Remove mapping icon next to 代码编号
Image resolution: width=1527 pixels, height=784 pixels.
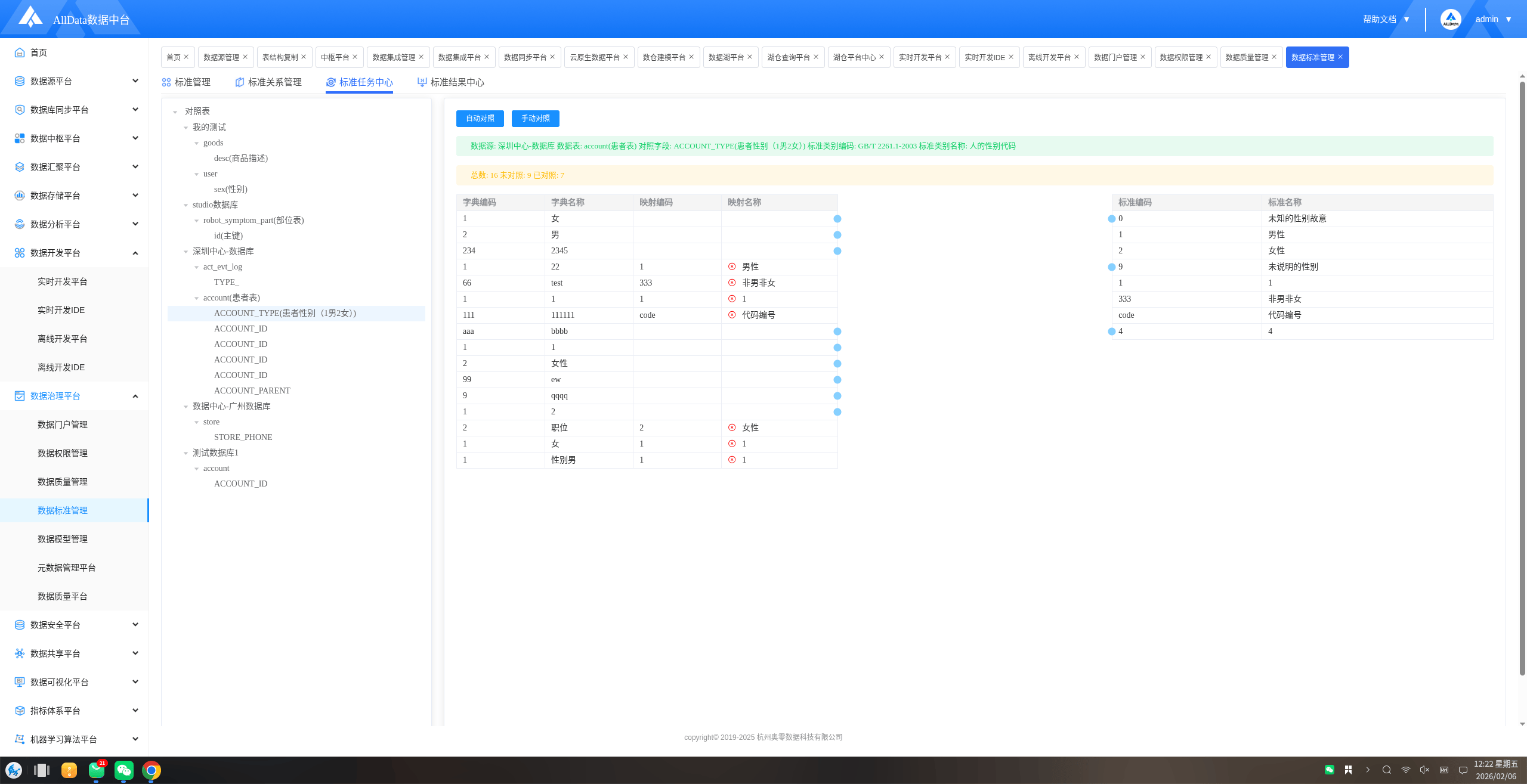tap(732, 315)
